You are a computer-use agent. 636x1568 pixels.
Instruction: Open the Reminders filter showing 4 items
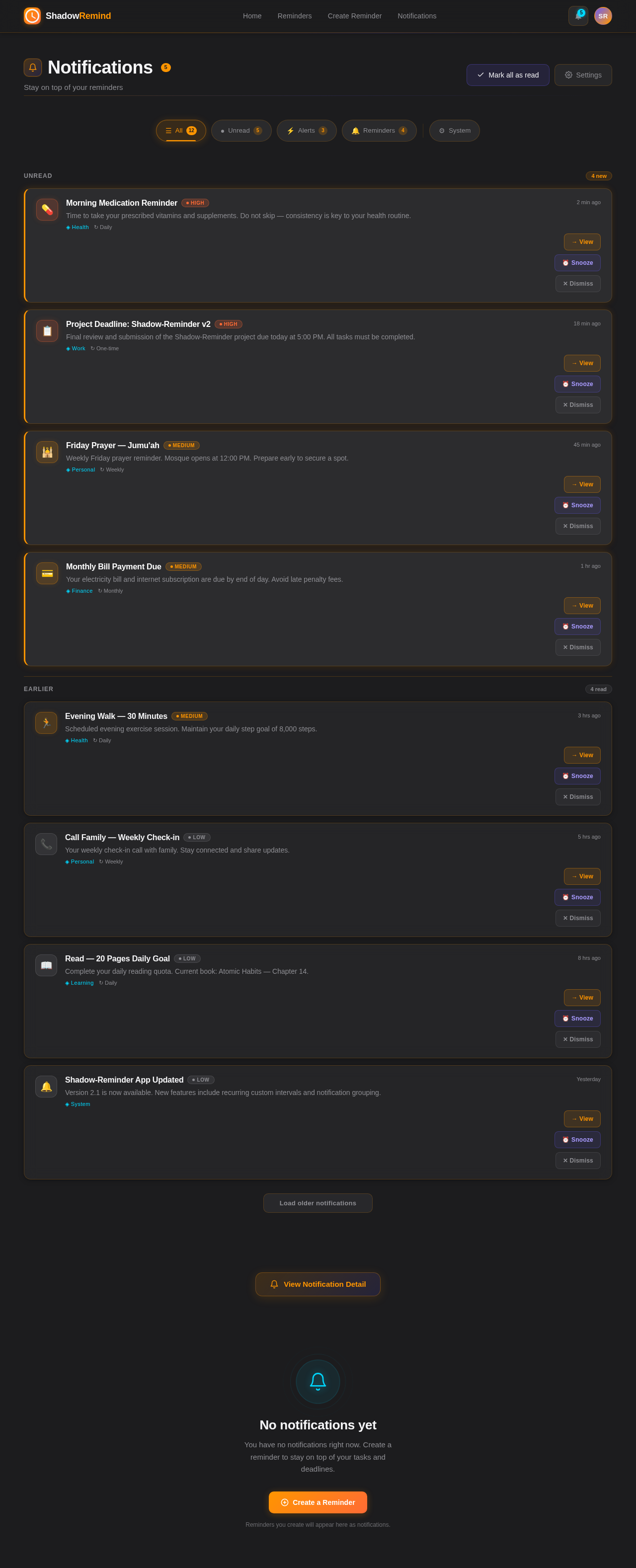pos(379,130)
